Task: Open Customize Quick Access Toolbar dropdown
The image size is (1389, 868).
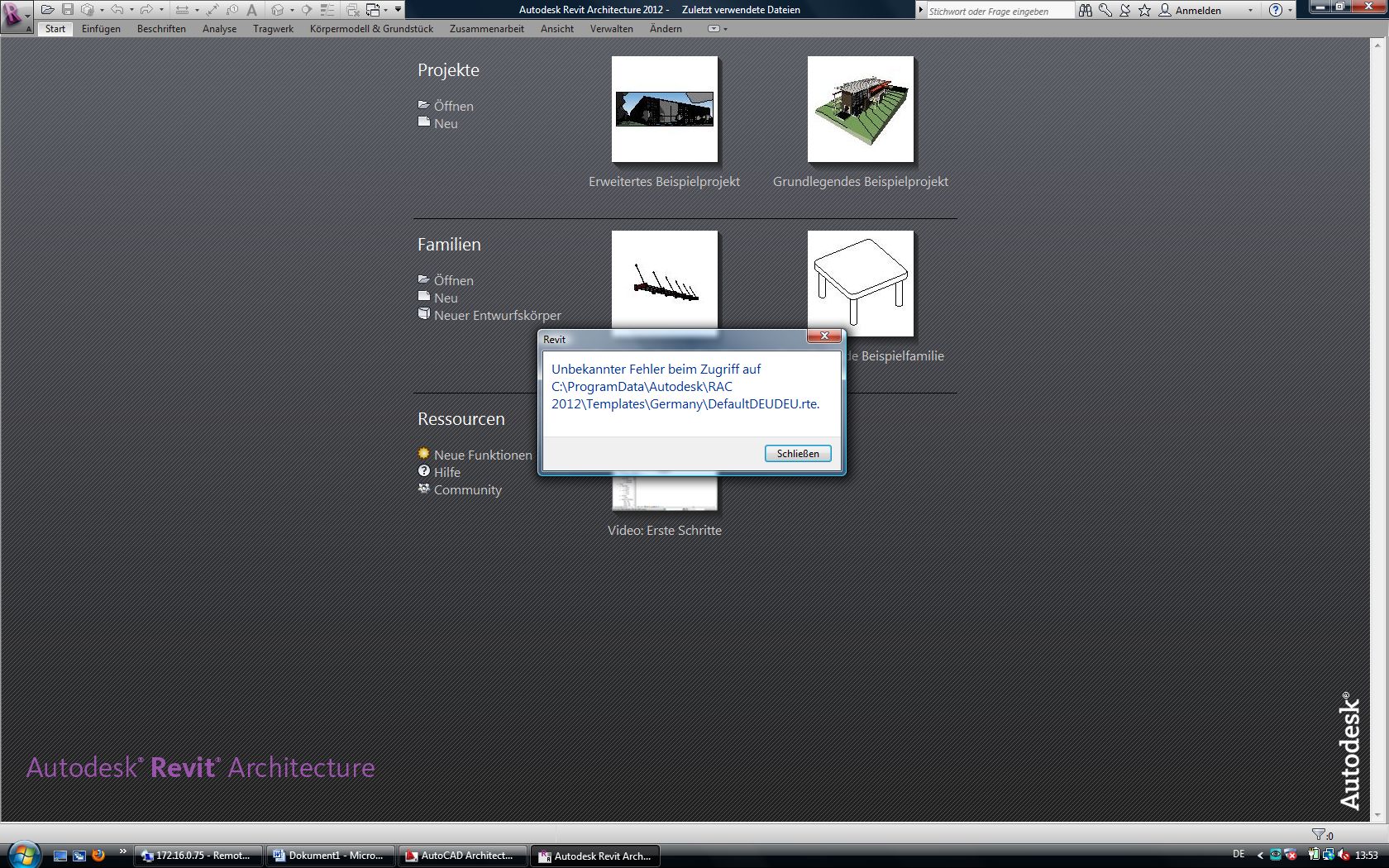Action: tap(398, 9)
